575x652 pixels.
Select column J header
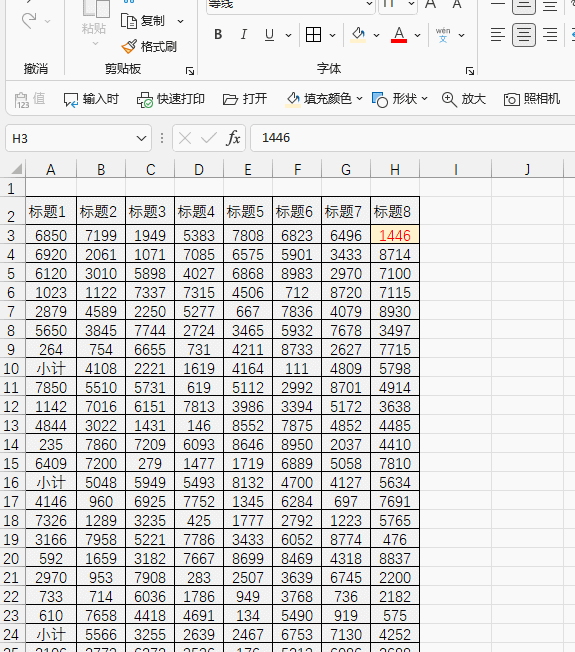[527, 169]
